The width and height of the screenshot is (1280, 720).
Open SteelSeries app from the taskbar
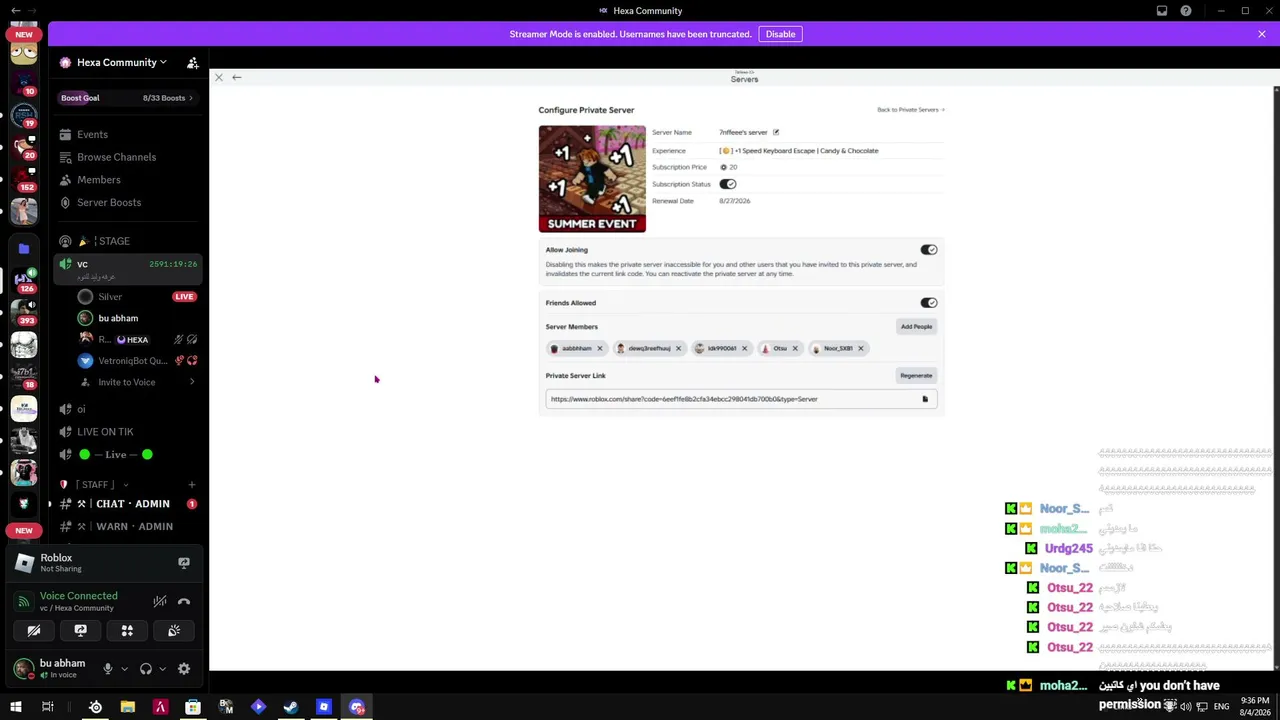click(x=95, y=707)
